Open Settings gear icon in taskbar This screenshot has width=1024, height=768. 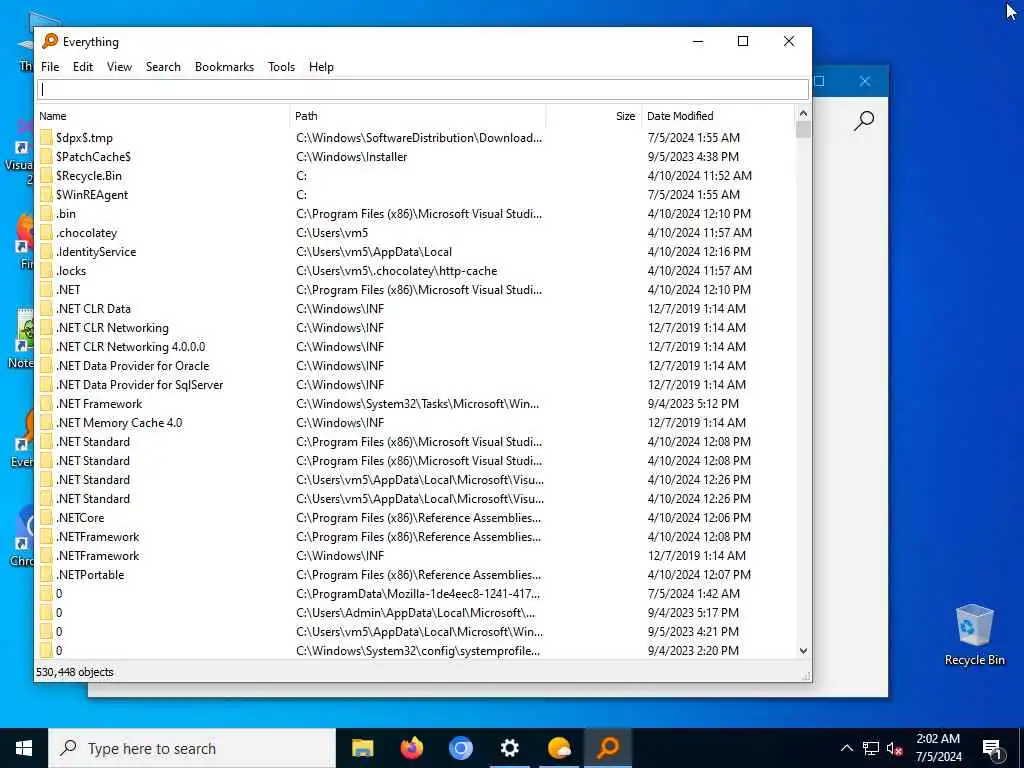[x=509, y=748]
